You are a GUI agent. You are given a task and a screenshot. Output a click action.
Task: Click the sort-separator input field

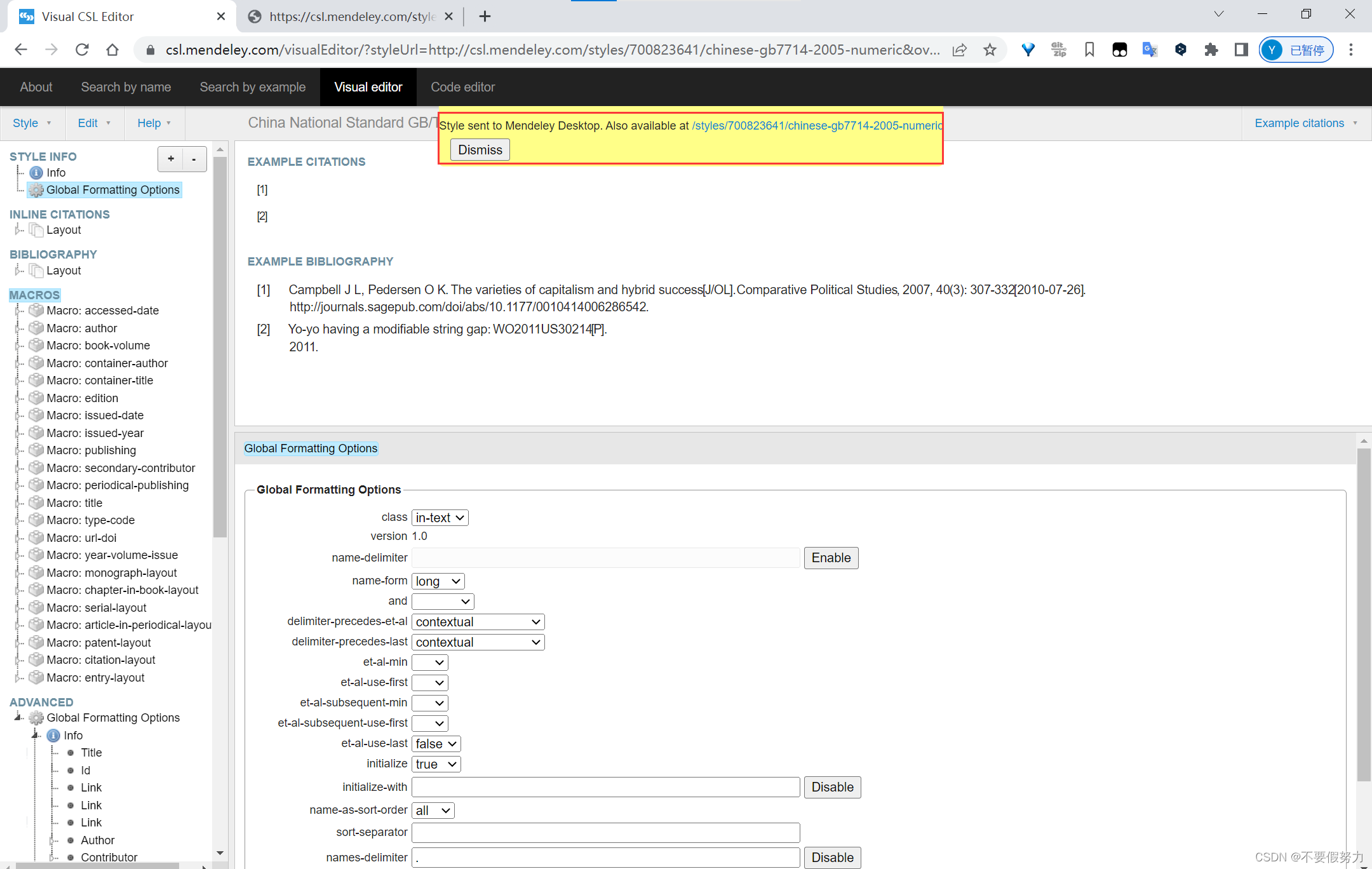pyautogui.click(x=605, y=832)
